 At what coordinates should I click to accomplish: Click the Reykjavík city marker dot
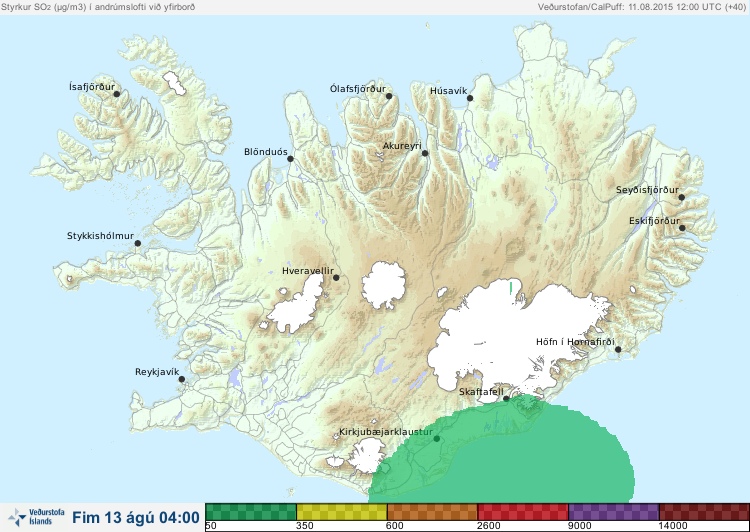(x=182, y=379)
